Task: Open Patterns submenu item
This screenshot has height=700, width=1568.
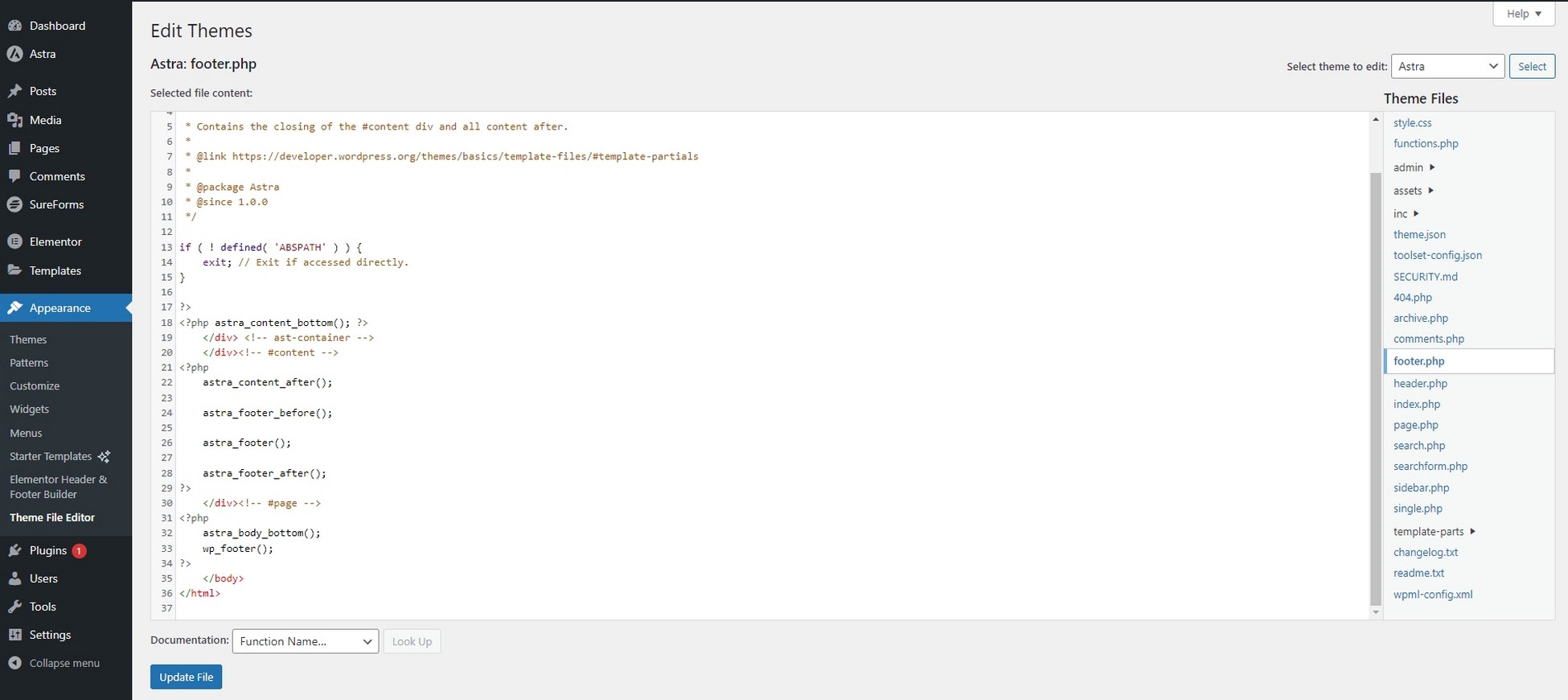Action: point(29,363)
